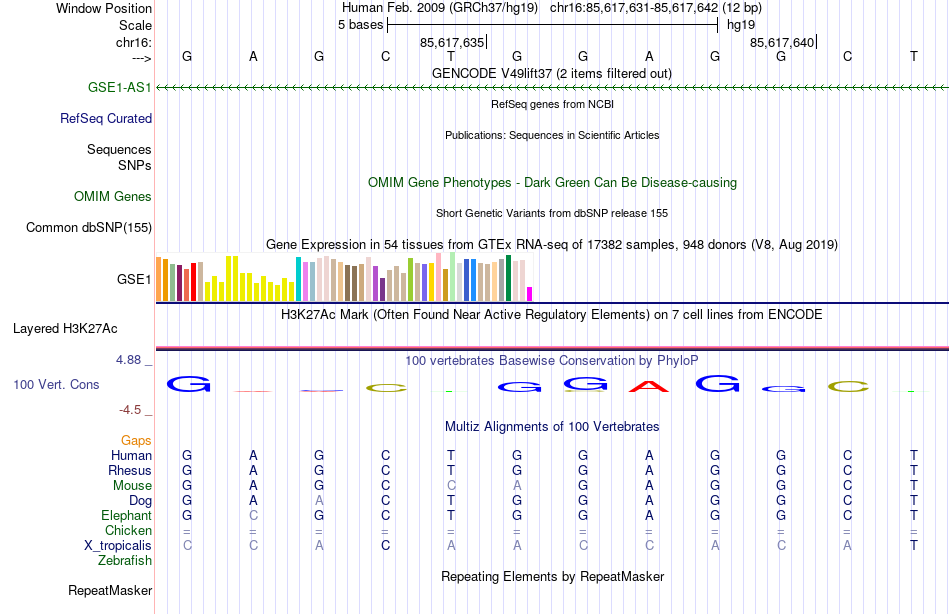The height and width of the screenshot is (614, 950).
Task: Select the Chicken alignment row label
Action: pos(128,530)
